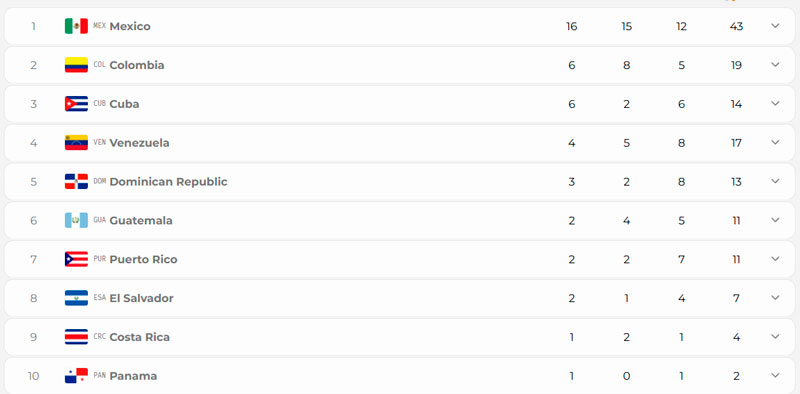Click the Costa Rica flag icon
The image size is (800, 394).
[76, 337]
